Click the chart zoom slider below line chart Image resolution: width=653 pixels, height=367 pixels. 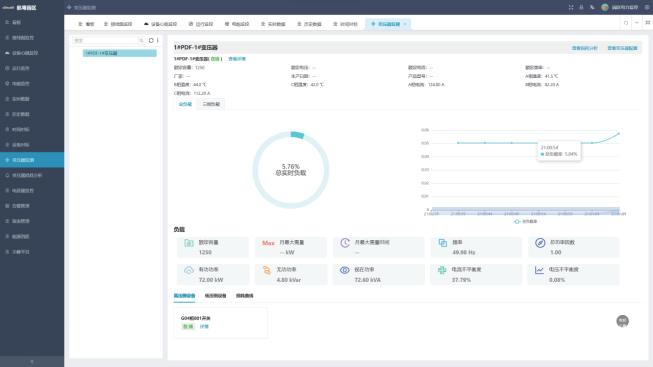(x=525, y=210)
